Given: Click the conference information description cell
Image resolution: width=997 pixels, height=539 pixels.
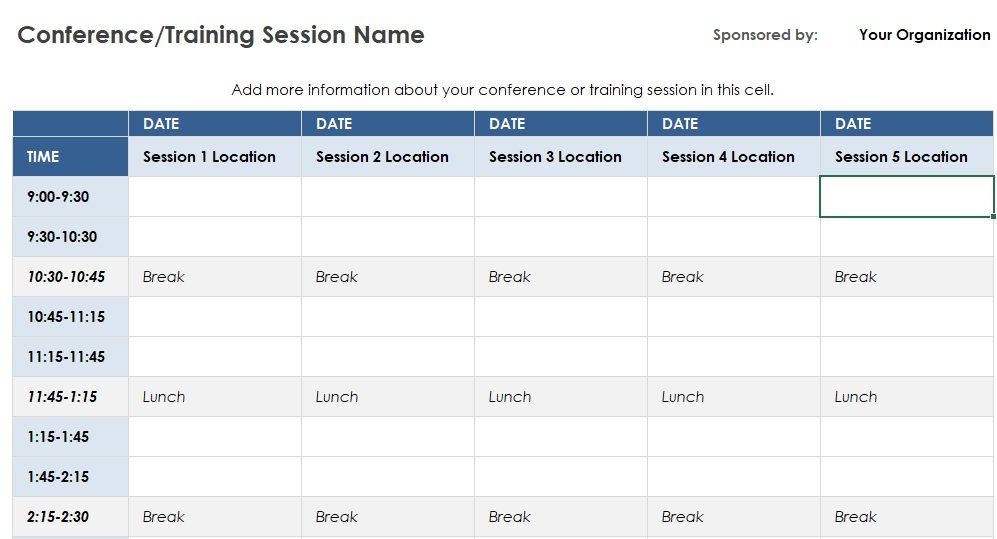Looking at the screenshot, I should pos(502,90).
